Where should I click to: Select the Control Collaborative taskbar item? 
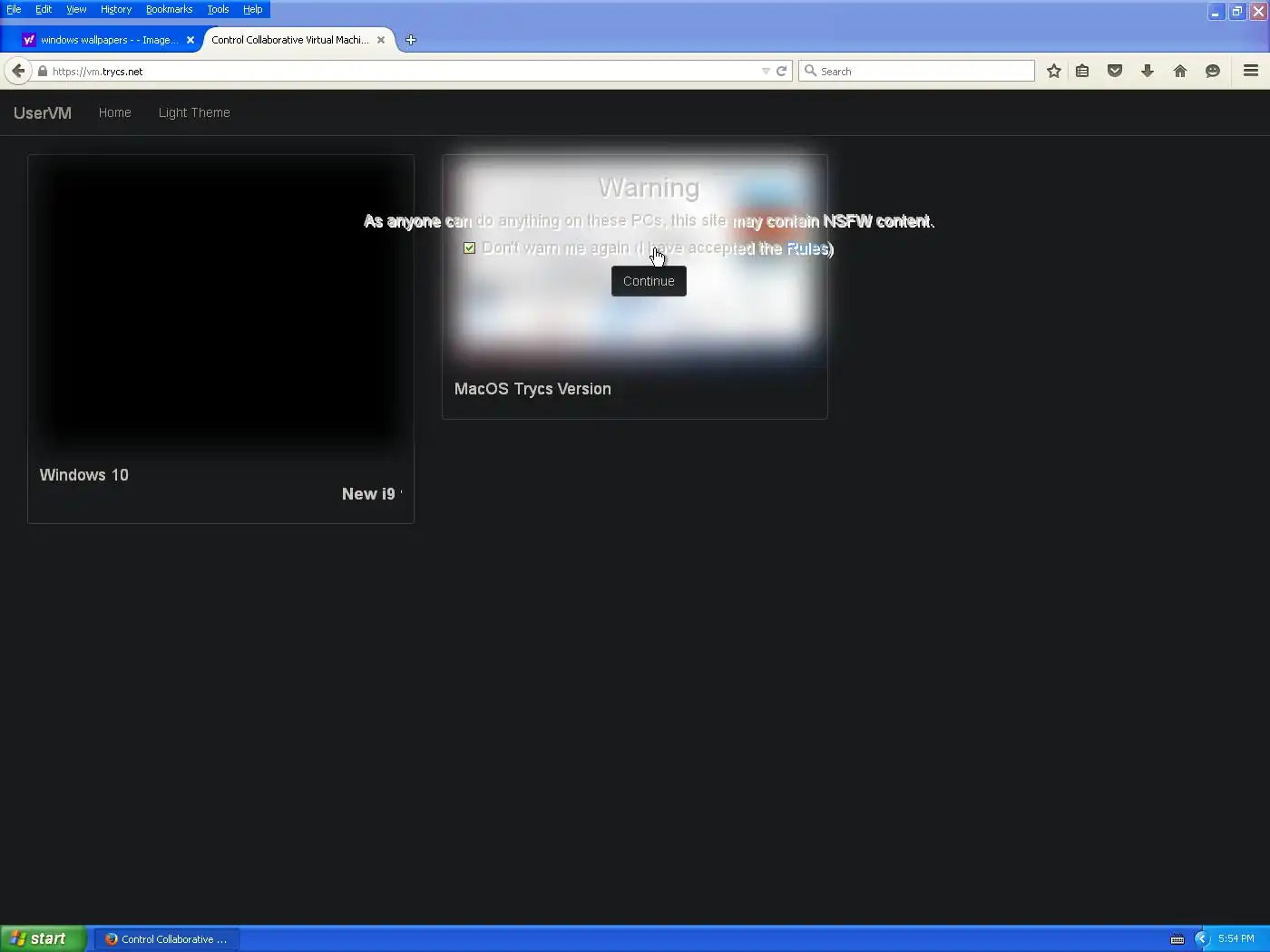(x=167, y=939)
